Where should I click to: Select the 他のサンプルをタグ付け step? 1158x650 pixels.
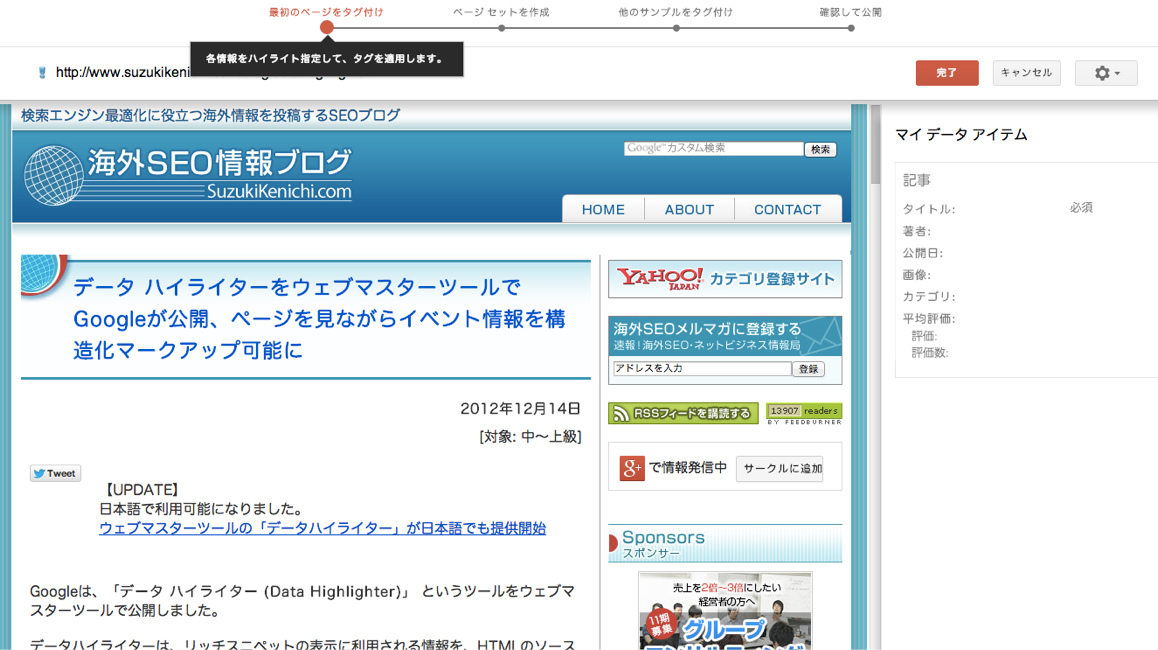(x=676, y=13)
